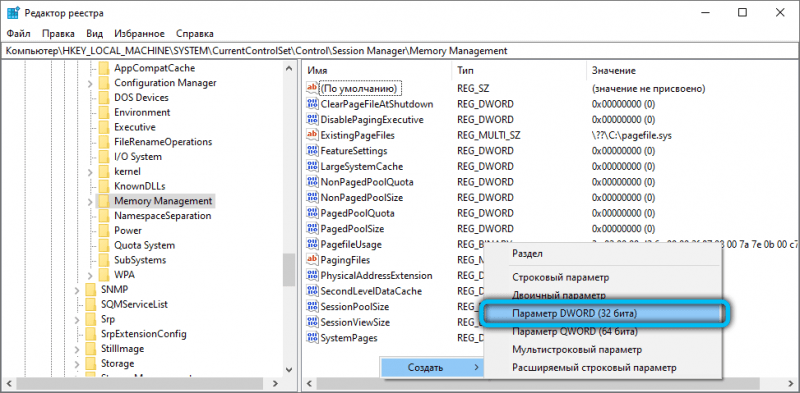The image size is (800, 393).
Task: Click the ExistingPageFiles string value icon
Action: click(x=312, y=135)
